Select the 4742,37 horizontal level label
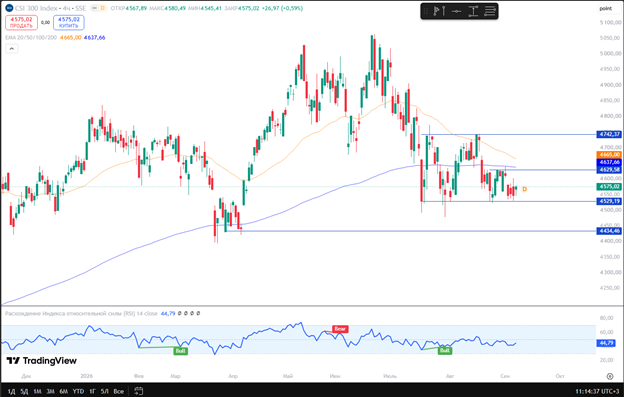This screenshot has height=397, width=624. click(x=609, y=134)
